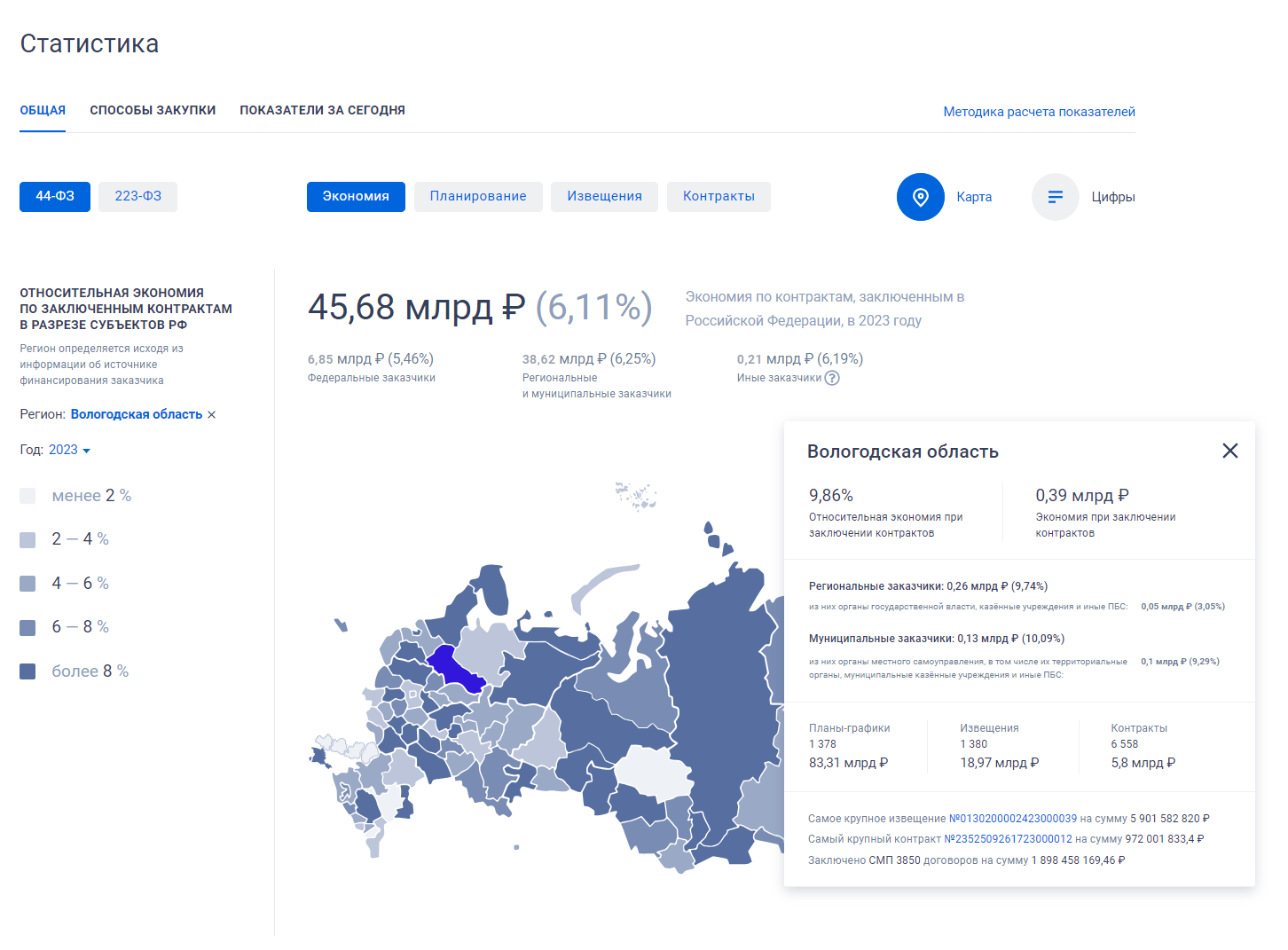Screen dimensions: 1288x950
Task: Clear the selected region Вологодская область
Action: (211, 415)
